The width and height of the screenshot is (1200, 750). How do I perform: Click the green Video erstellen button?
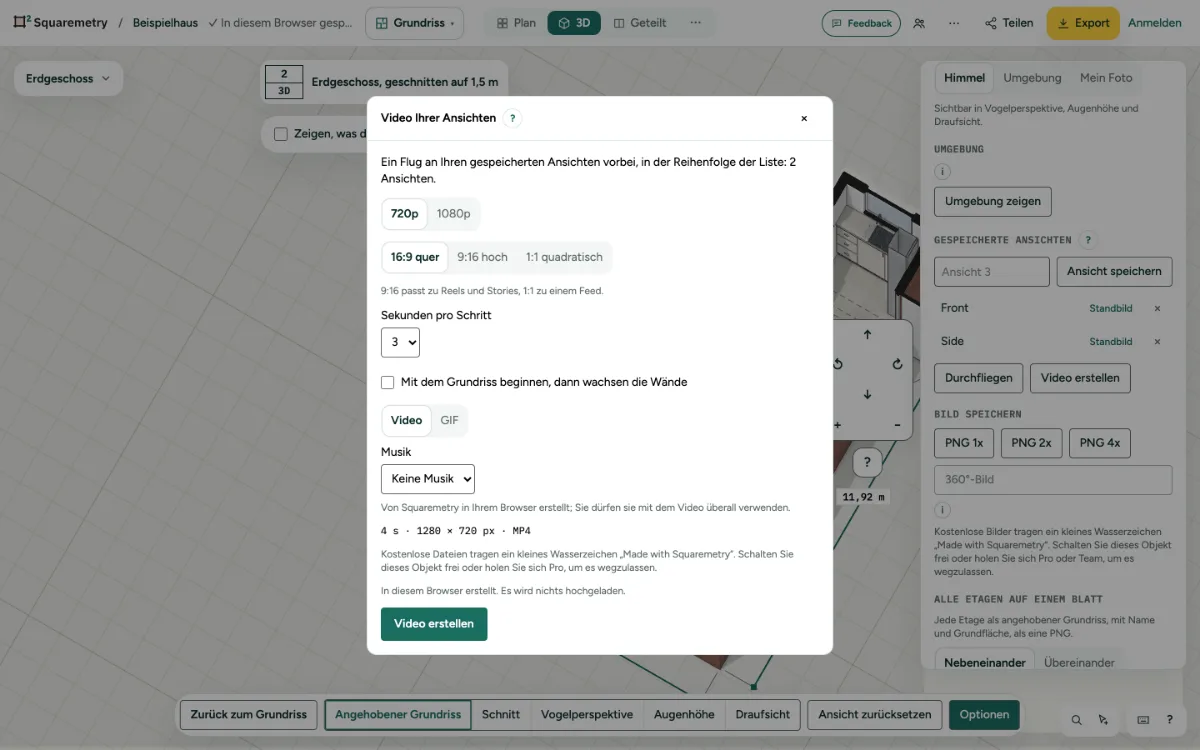(x=434, y=624)
